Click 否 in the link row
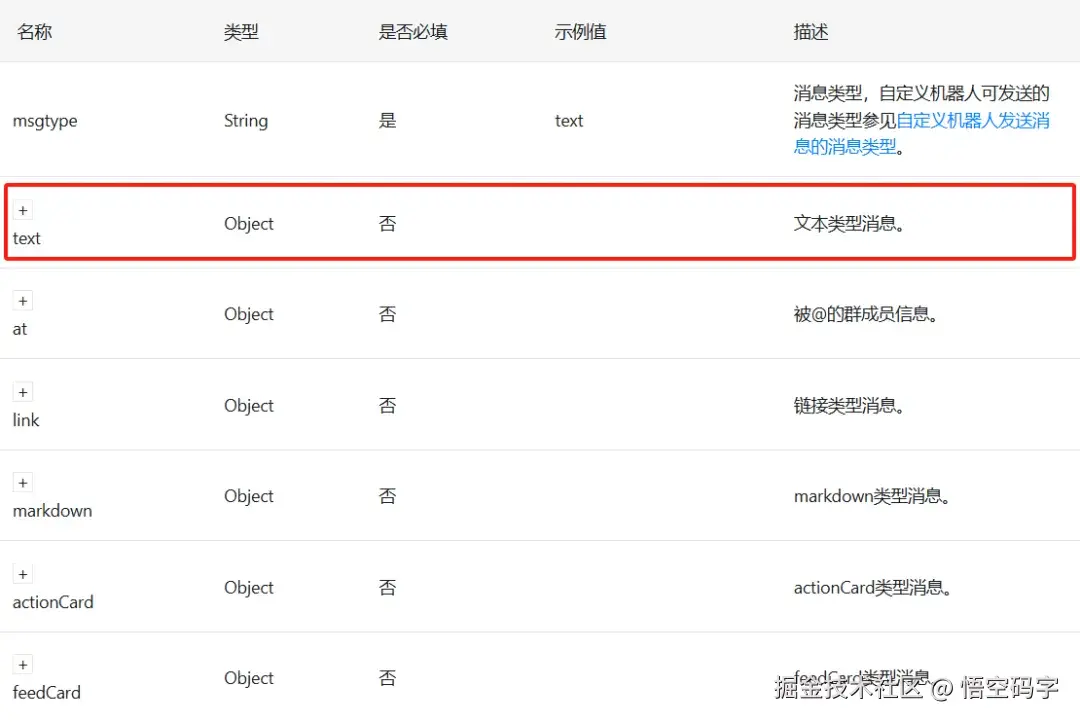Screen dimensions: 1080x722 point(388,405)
